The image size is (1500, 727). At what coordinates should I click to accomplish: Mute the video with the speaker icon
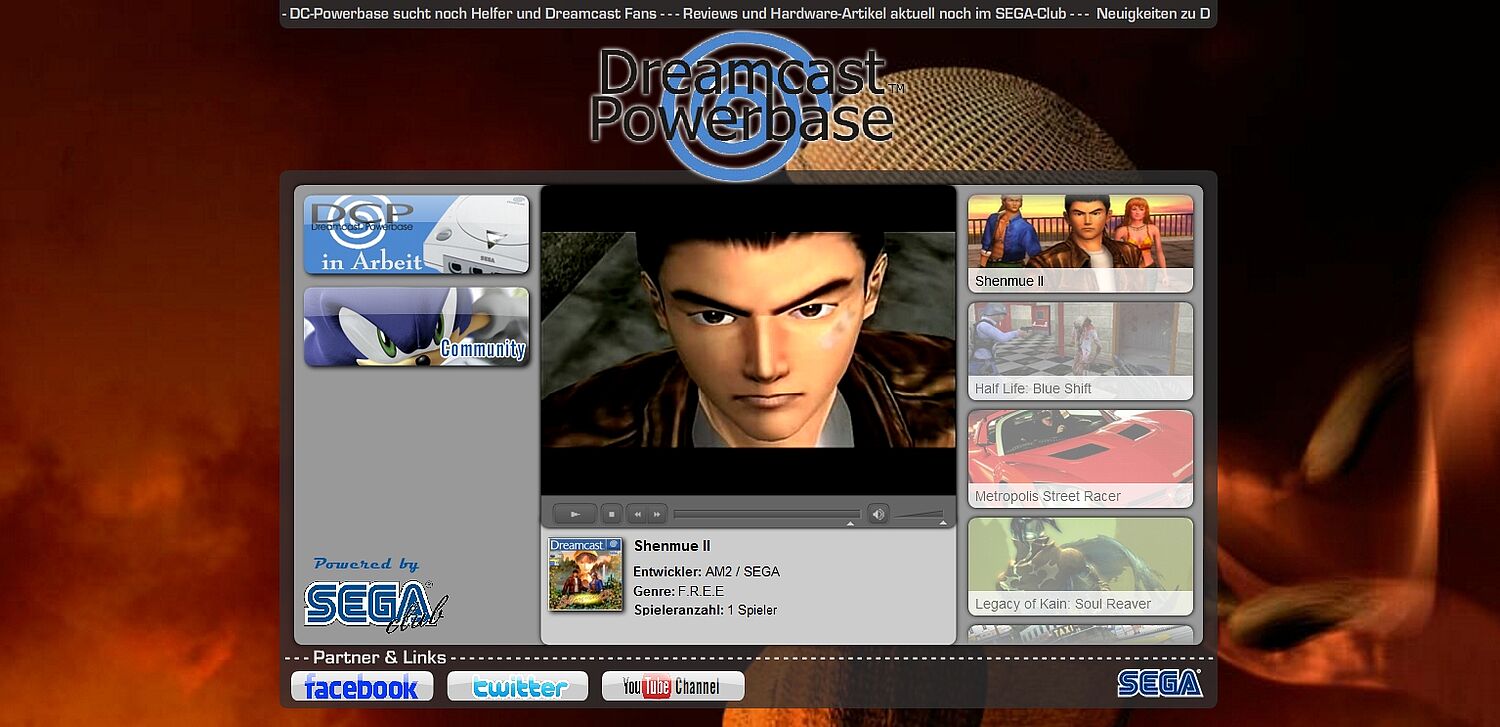coord(878,514)
